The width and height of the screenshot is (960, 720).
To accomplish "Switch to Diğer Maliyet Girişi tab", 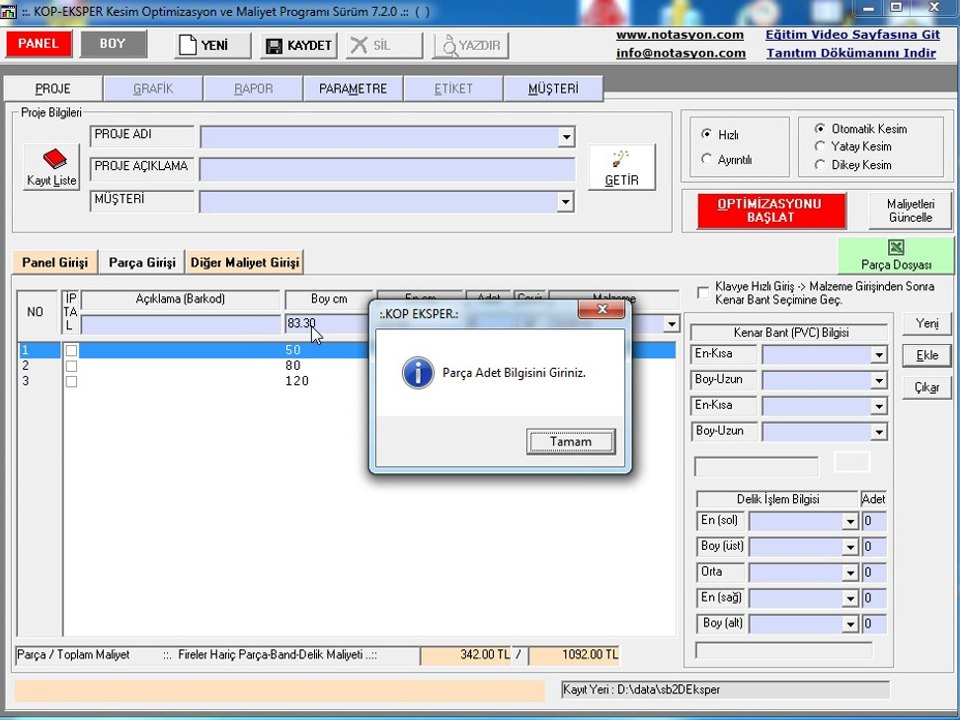I will [x=245, y=263].
